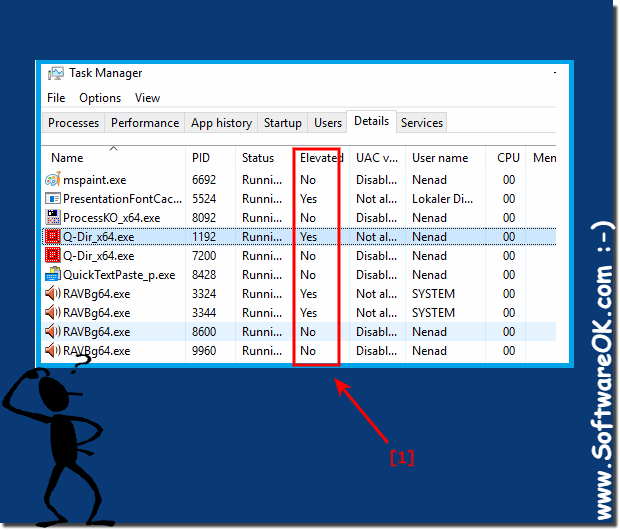Screen dimensions: 620x530
Task: Click SYSTEM user name for PID 3324
Action: point(433,294)
